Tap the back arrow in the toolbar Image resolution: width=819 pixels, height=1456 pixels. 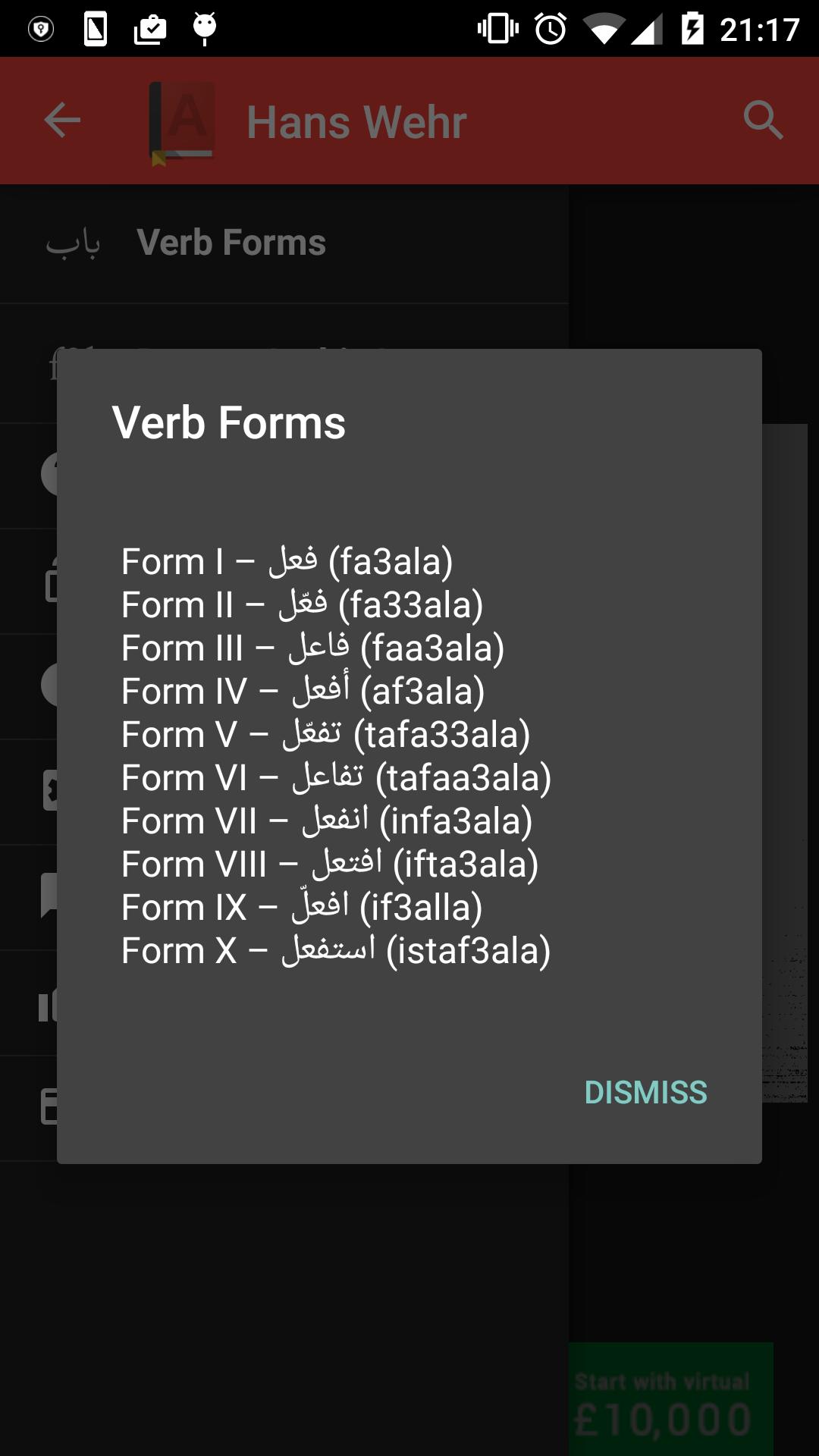(x=62, y=120)
